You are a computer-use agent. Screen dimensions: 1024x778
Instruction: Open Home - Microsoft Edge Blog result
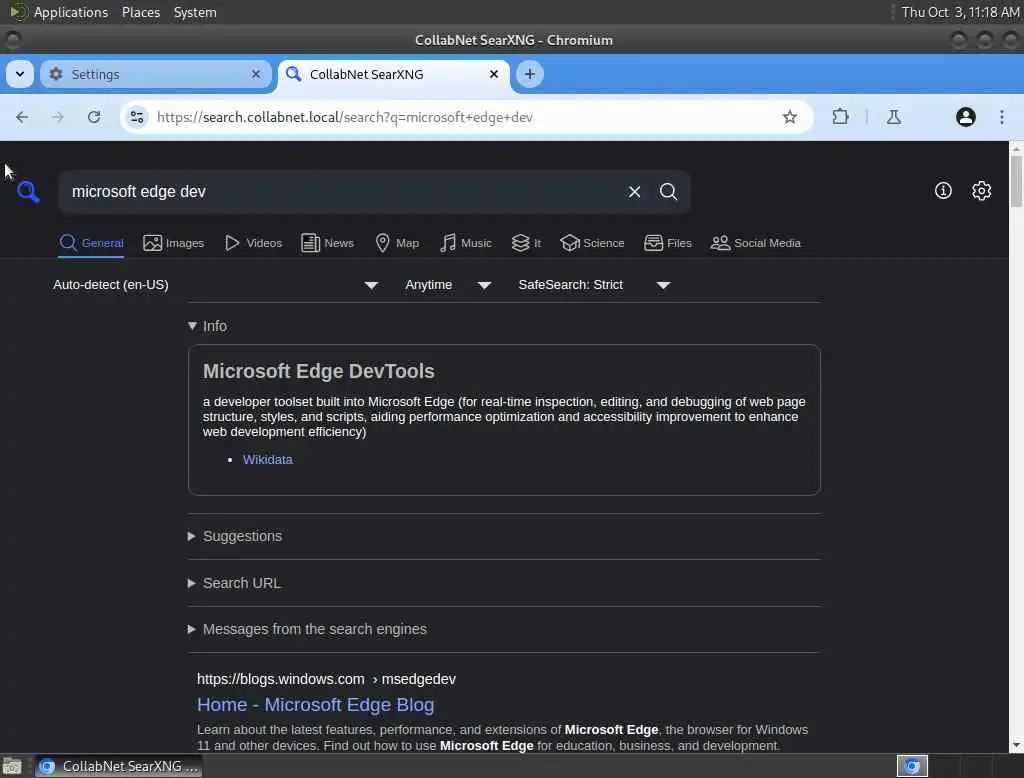[x=315, y=705]
